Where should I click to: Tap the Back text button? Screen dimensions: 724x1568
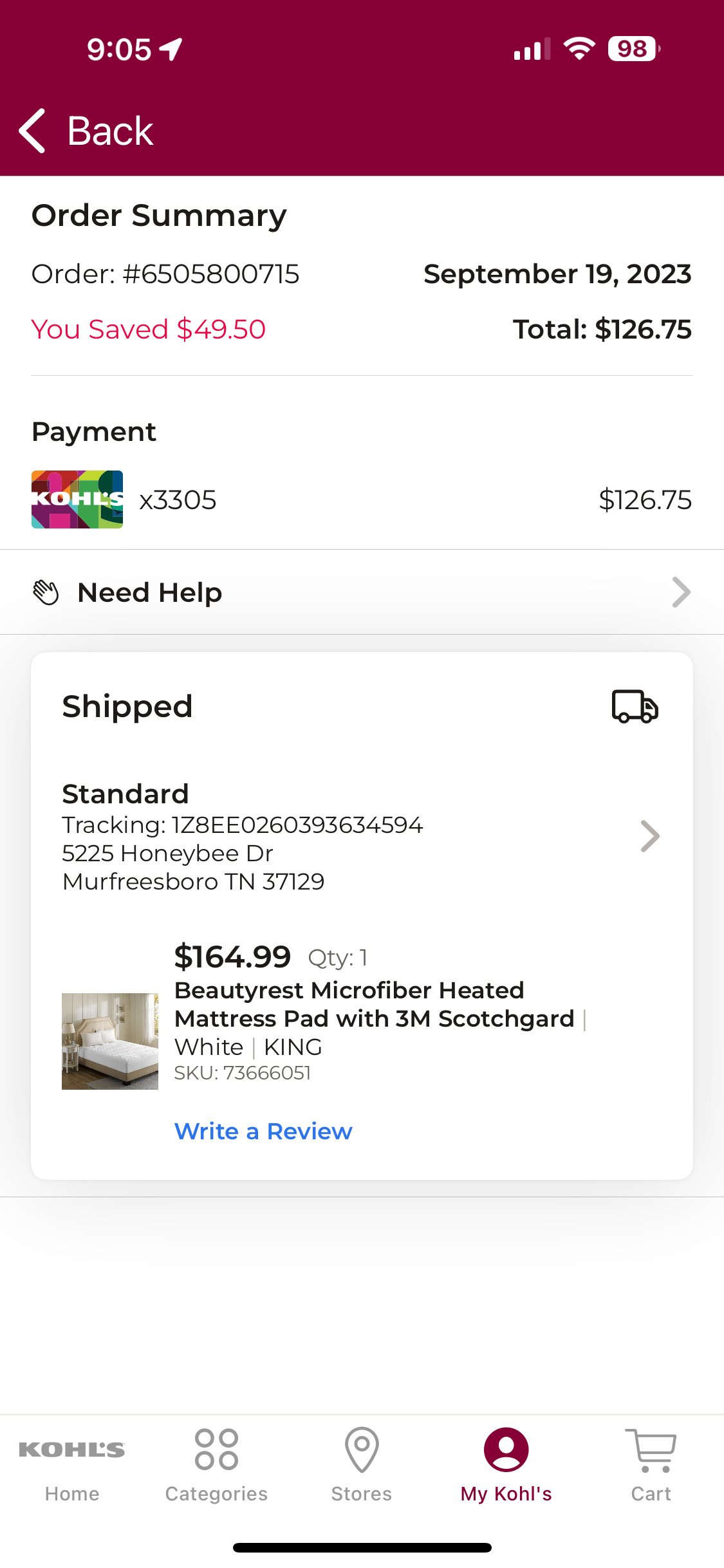(110, 131)
